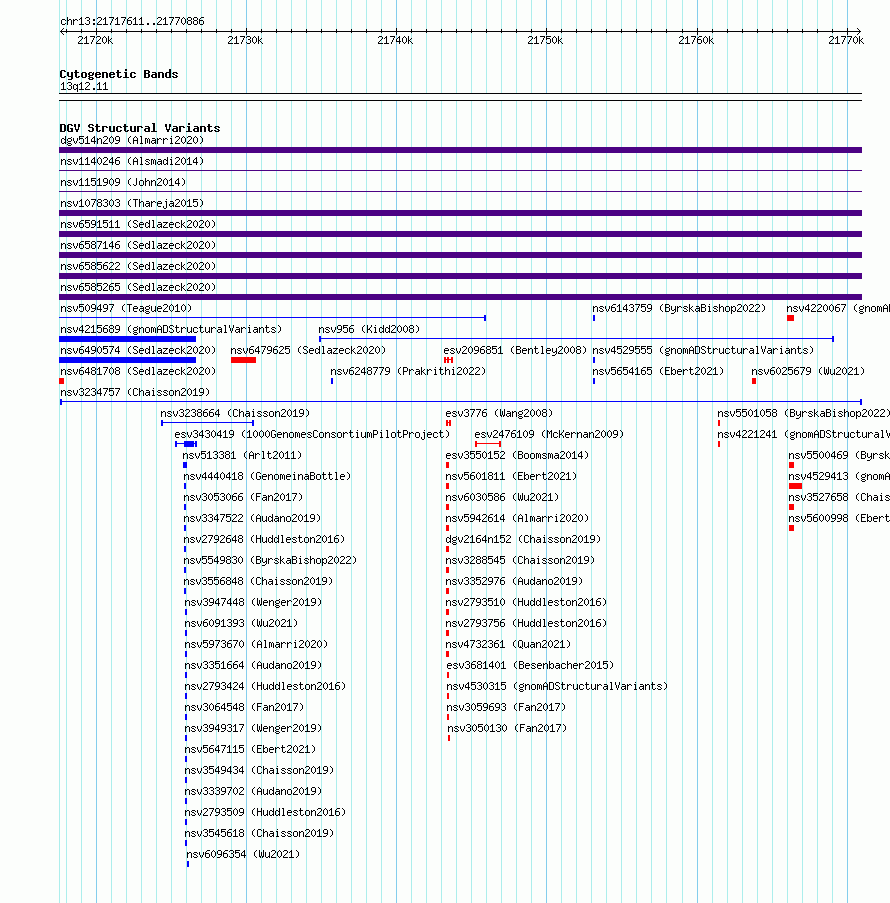Select nsv6481708 (Sedlazeck2020) label
The image size is (890, 903).
pos(138,371)
